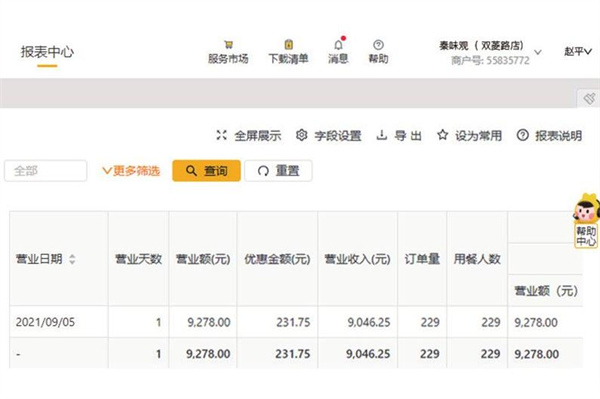
Task: Click 导出 link
Action: point(399,135)
